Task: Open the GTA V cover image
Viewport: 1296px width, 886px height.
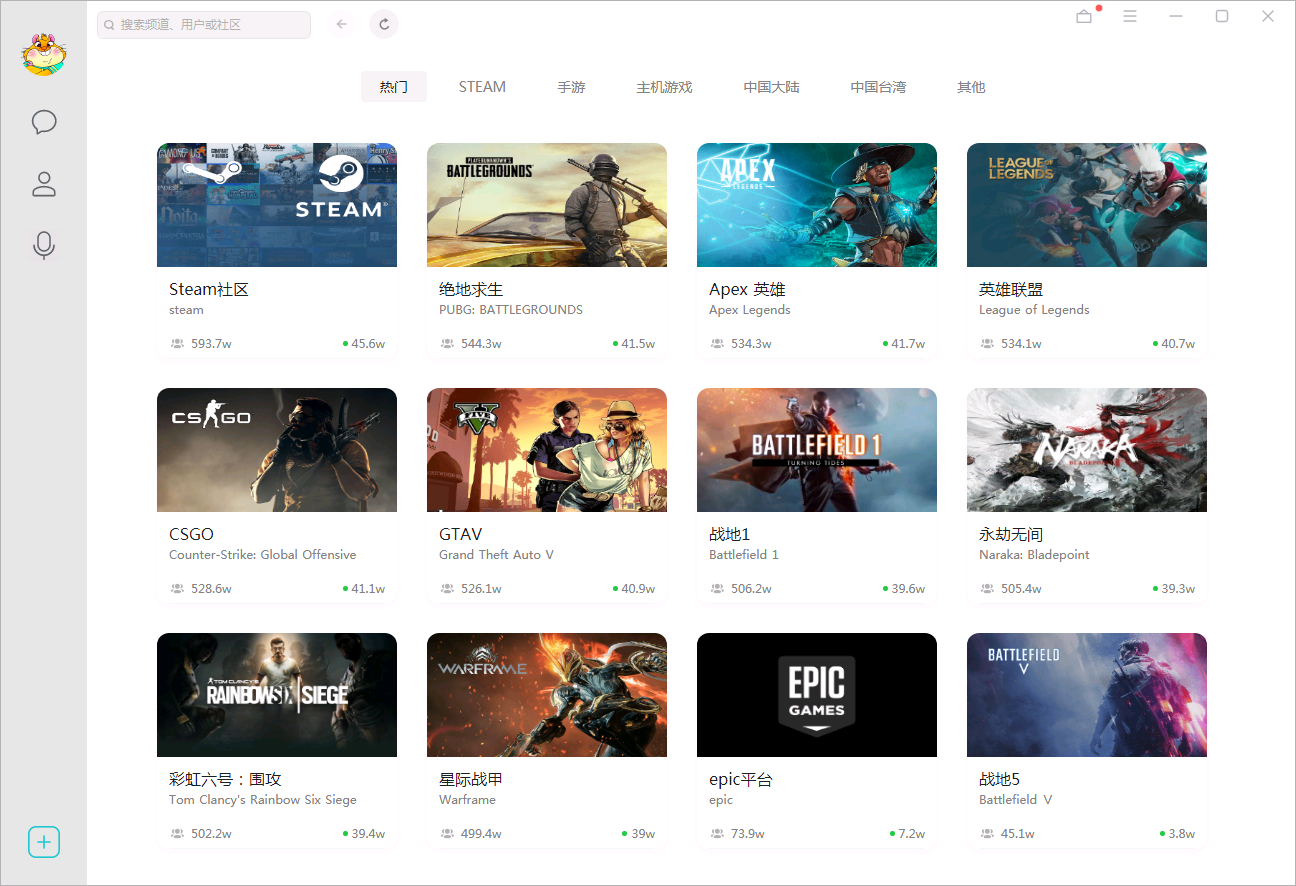Action: (x=547, y=450)
